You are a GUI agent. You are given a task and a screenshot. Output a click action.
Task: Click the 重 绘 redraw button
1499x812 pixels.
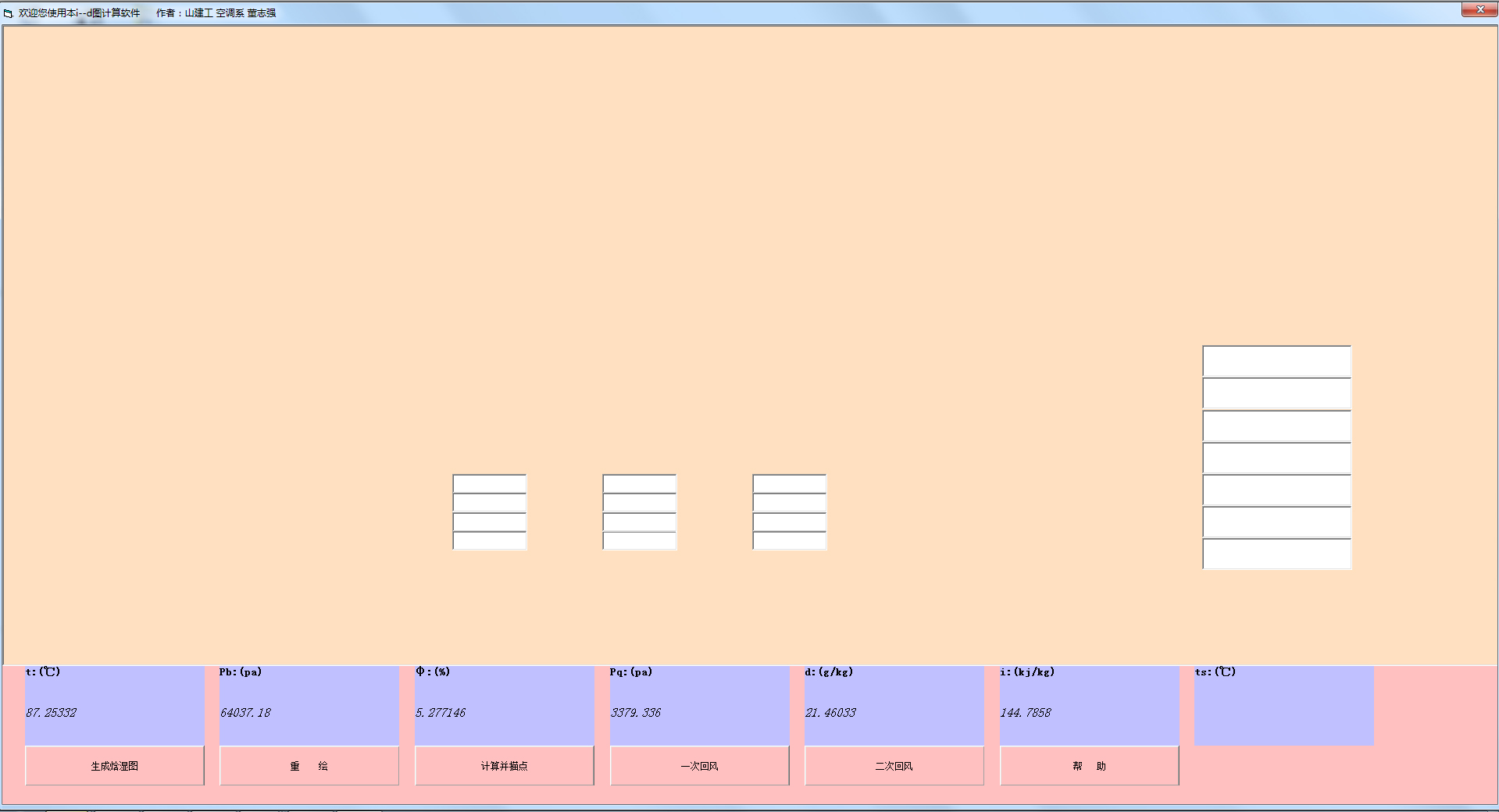point(309,766)
